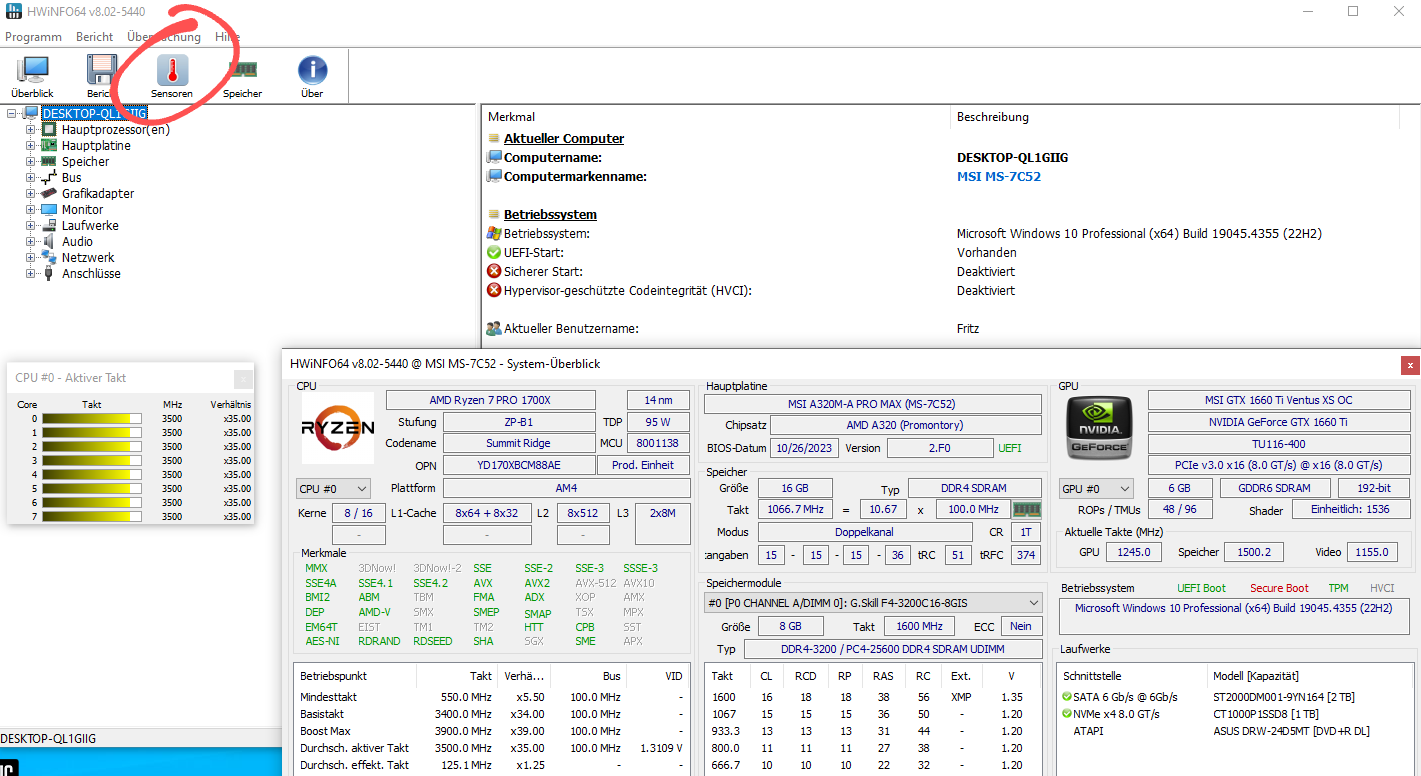Open the GPU #0 selector dropdown
The image size is (1421, 776).
click(1097, 489)
